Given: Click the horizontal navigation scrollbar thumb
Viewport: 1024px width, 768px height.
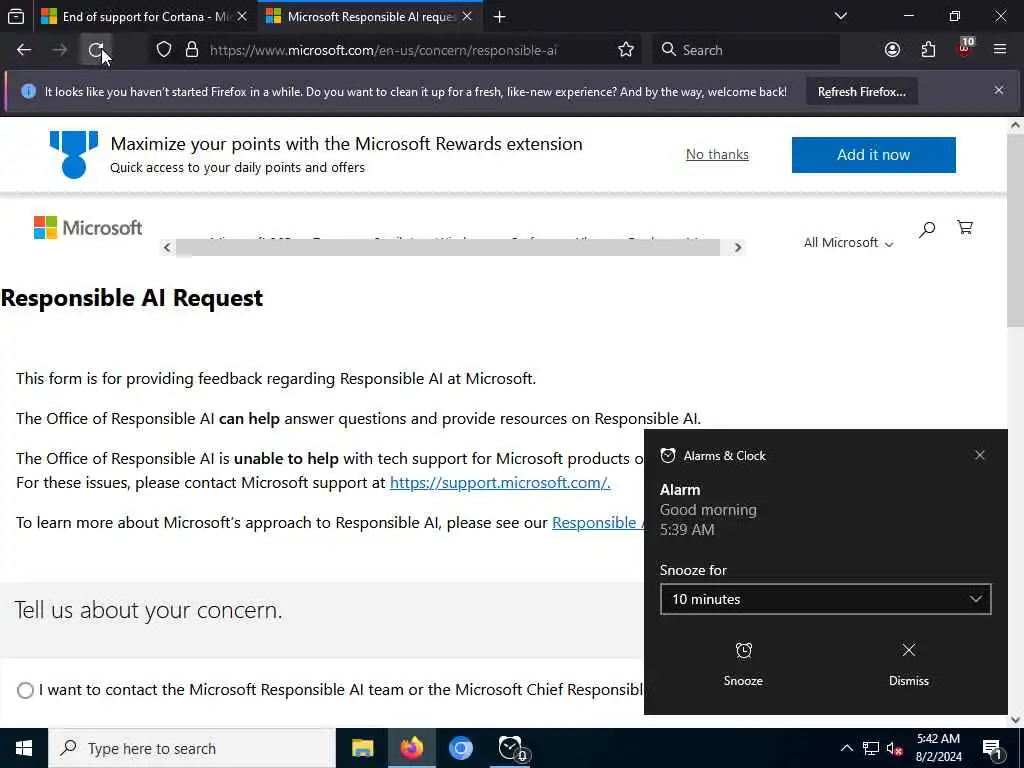Looking at the screenshot, I should point(447,248).
